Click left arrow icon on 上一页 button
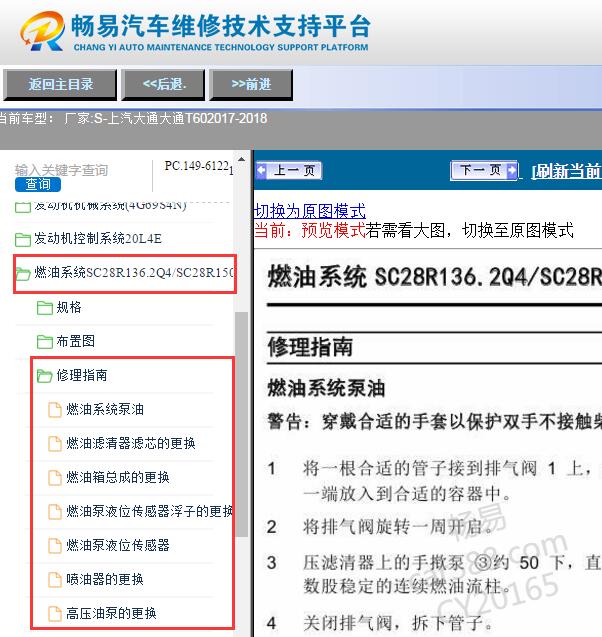602x637 pixels. click(262, 170)
